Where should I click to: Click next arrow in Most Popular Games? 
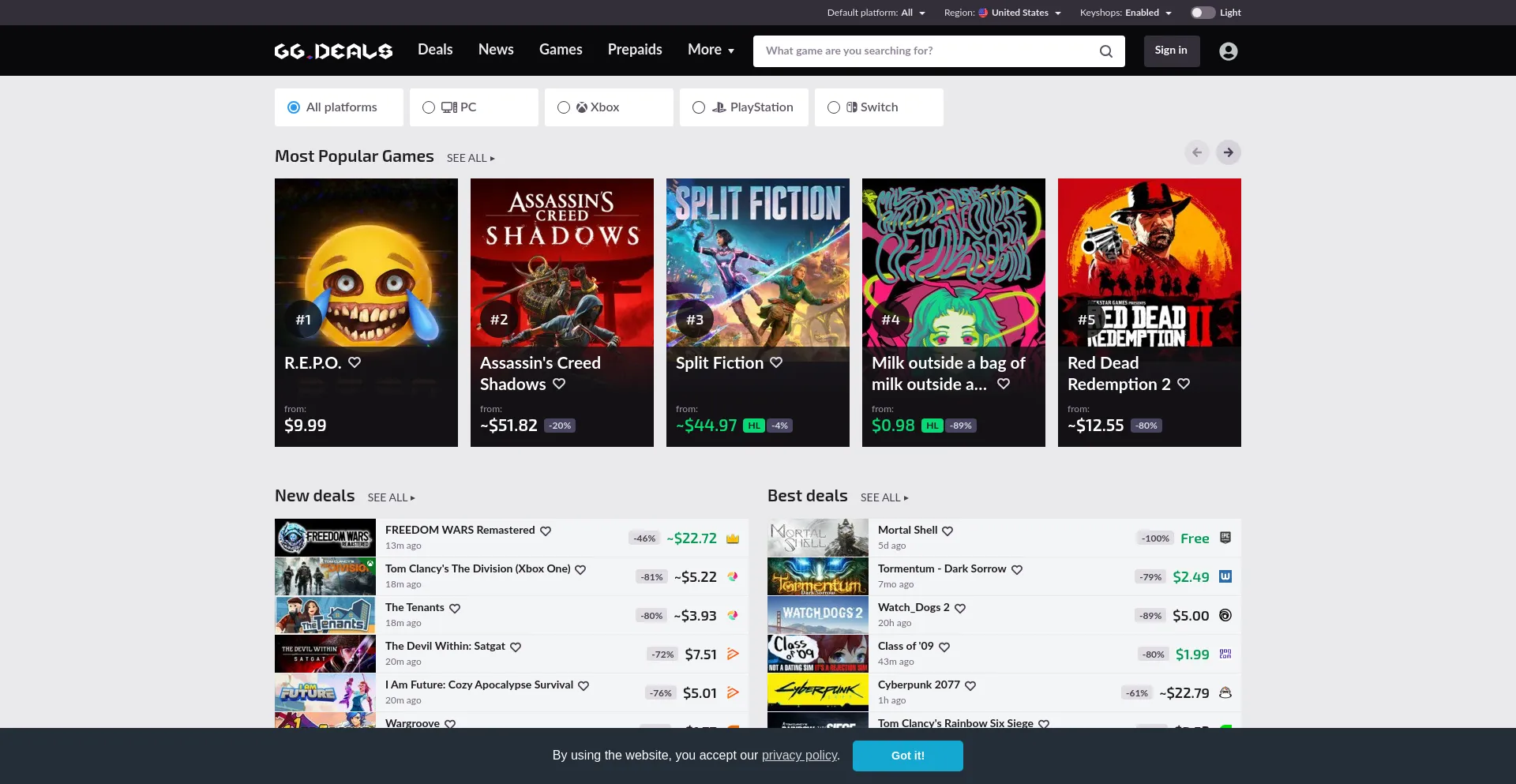[1228, 152]
